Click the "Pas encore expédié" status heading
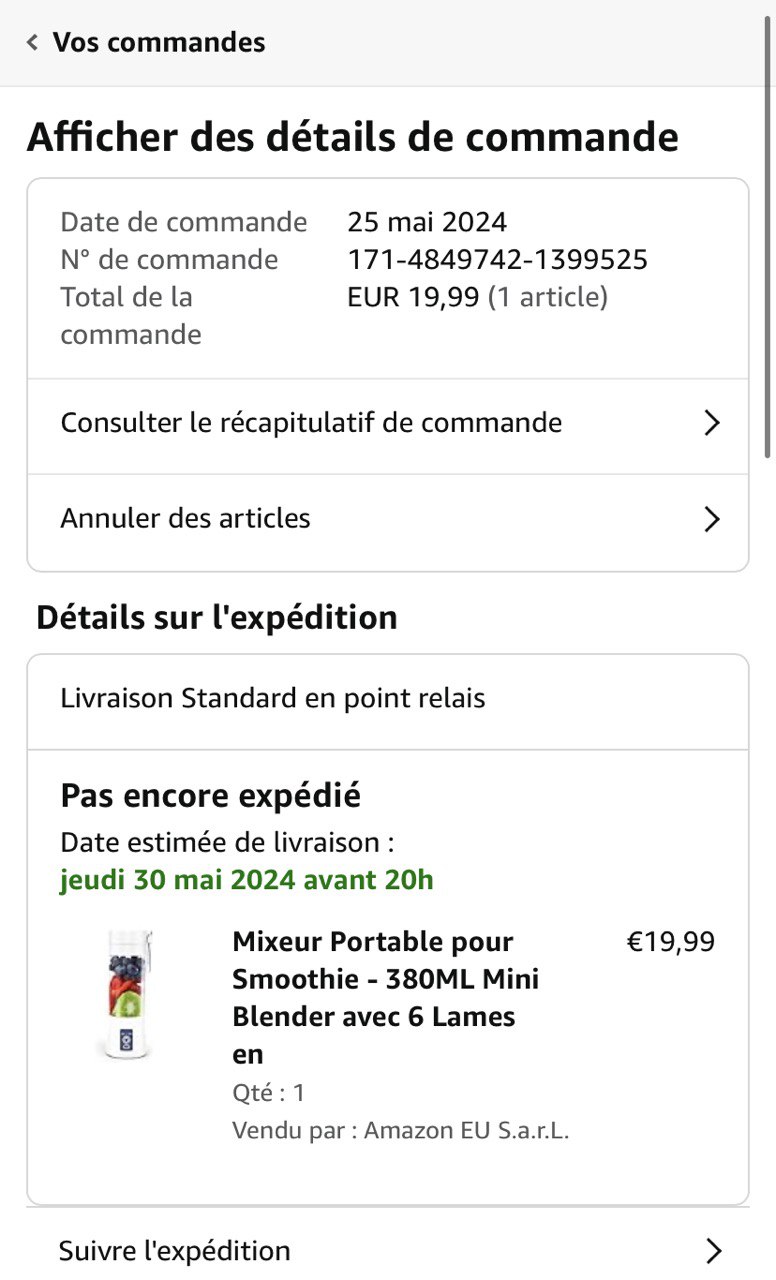The height and width of the screenshot is (1280, 776). (211, 796)
